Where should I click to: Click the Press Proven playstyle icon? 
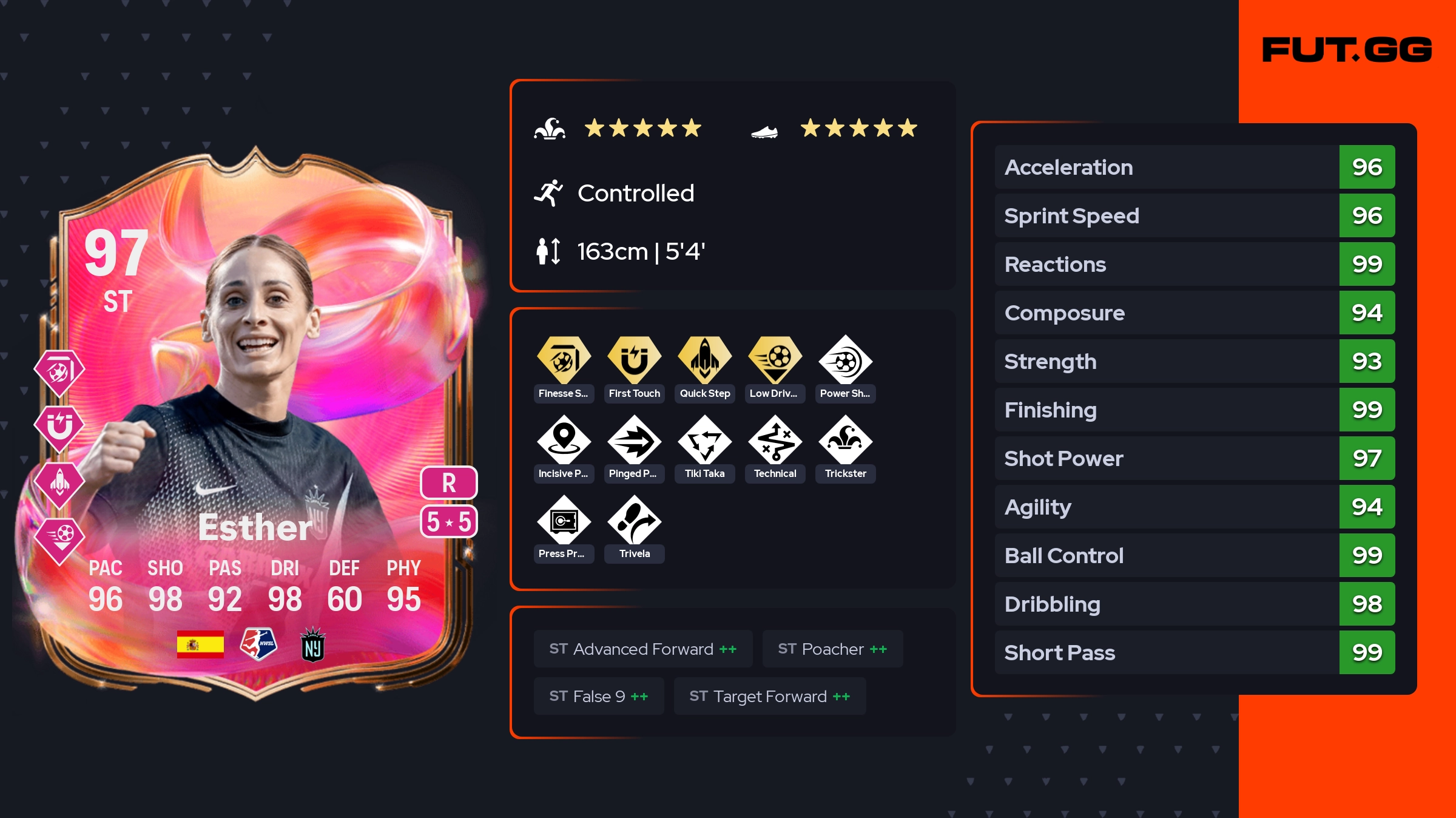(564, 521)
